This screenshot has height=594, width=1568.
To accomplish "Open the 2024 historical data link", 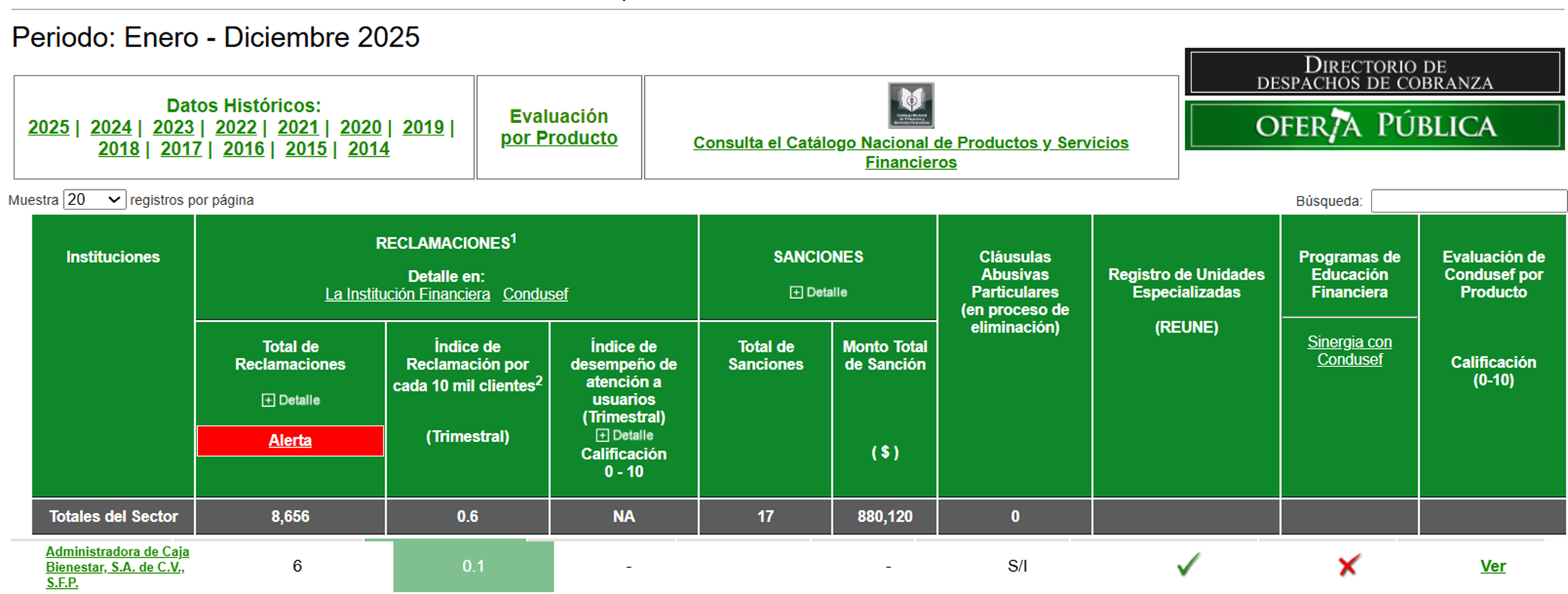I will 111,127.
